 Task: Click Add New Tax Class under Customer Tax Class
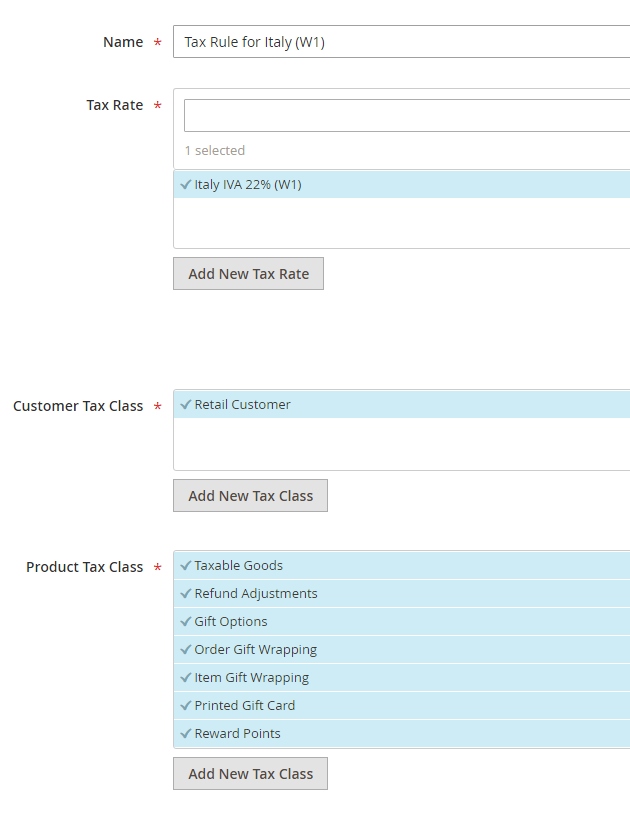[250, 495]
